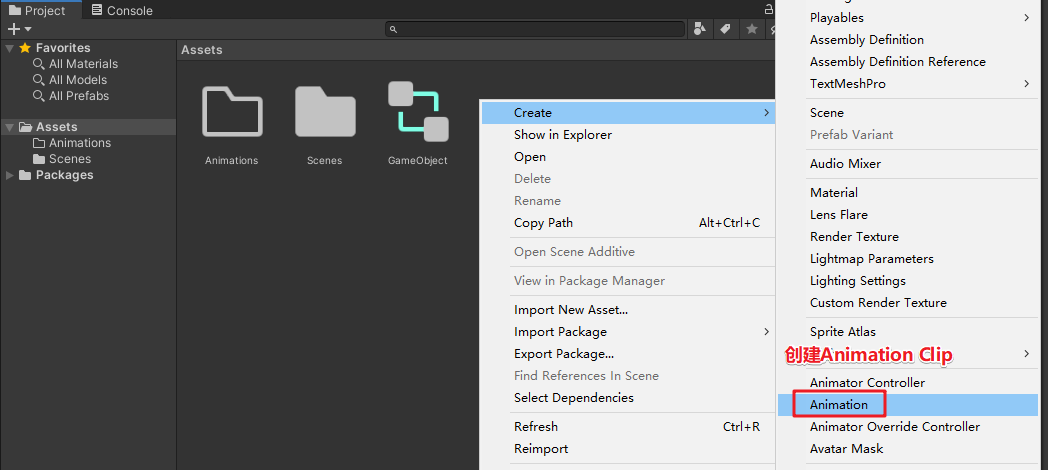Select All Materials saved search
This screenshot has height=470, width=1048.
pos(83,64)
